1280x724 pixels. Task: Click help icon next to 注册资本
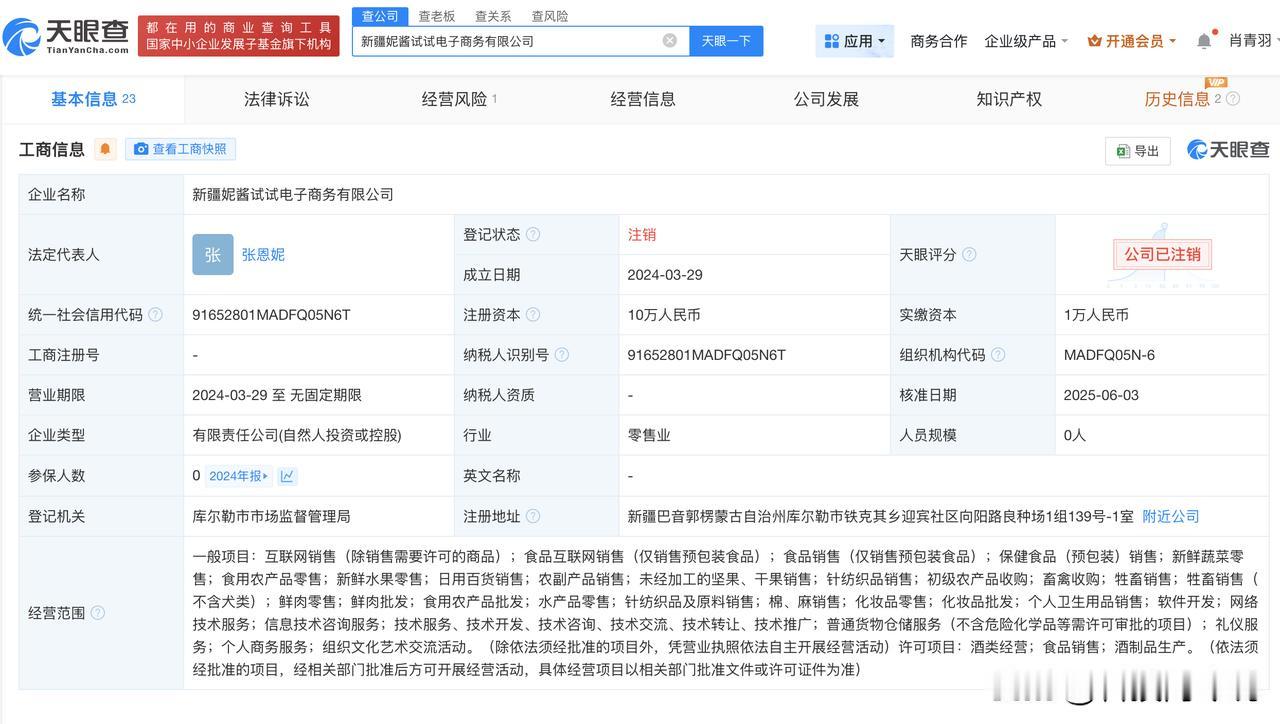(x=533, y=315)
